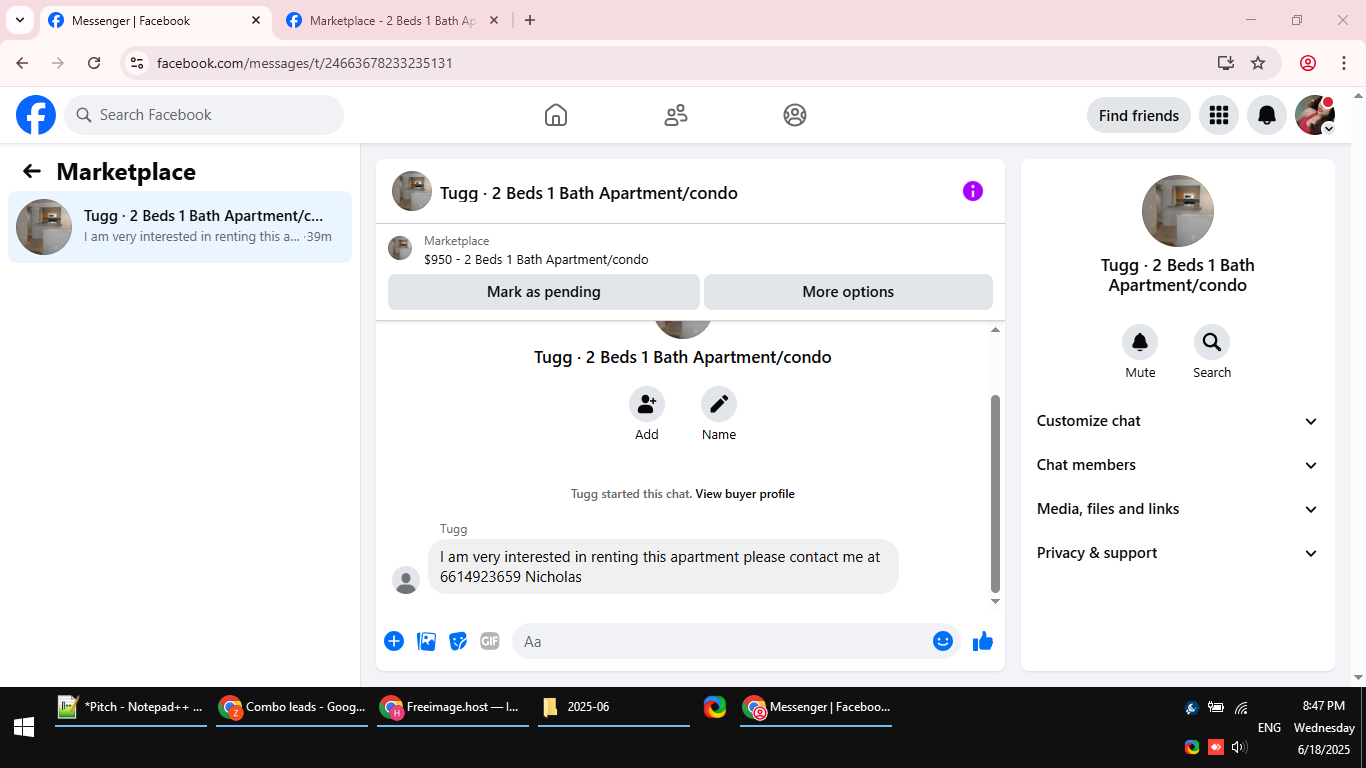Open the notifications bell icon

point(1267,115)
